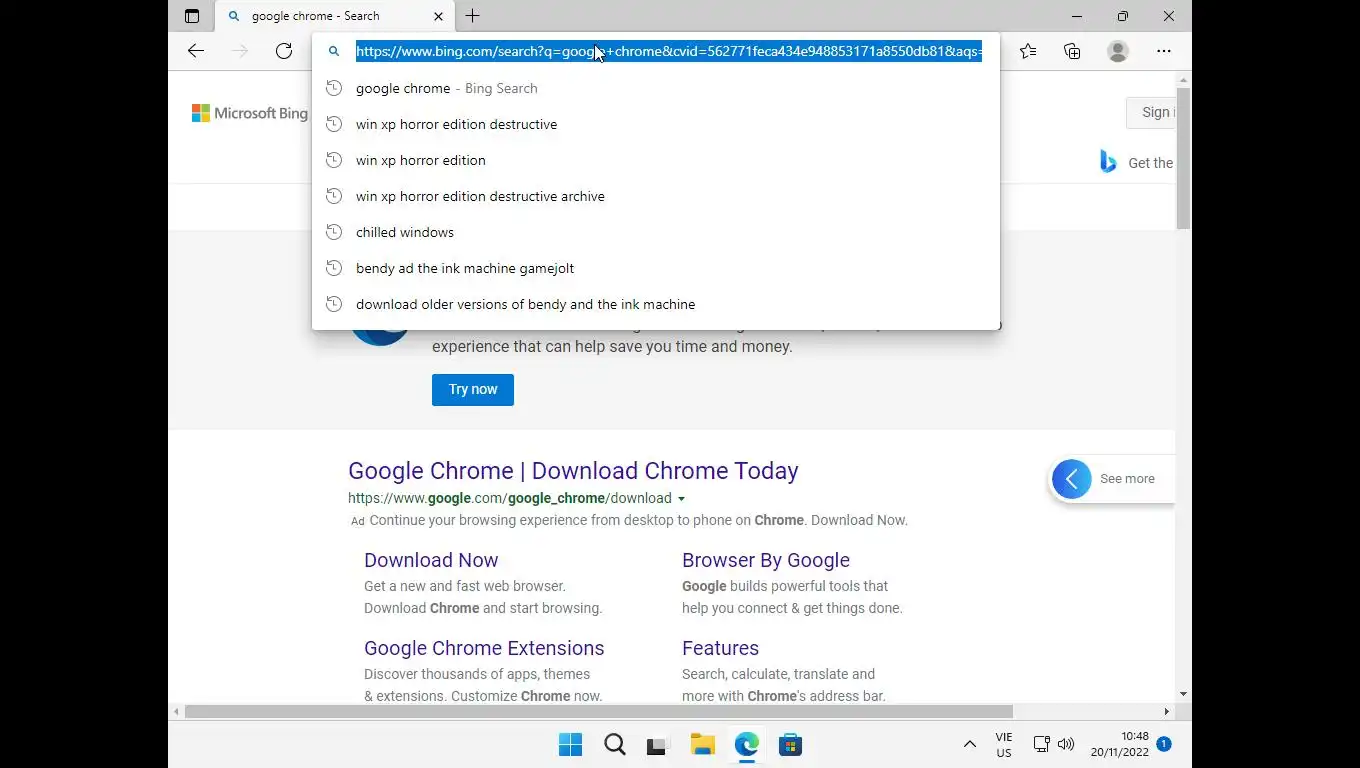
Task: Click the scroll right arrow
Action: pos(1167,712)
